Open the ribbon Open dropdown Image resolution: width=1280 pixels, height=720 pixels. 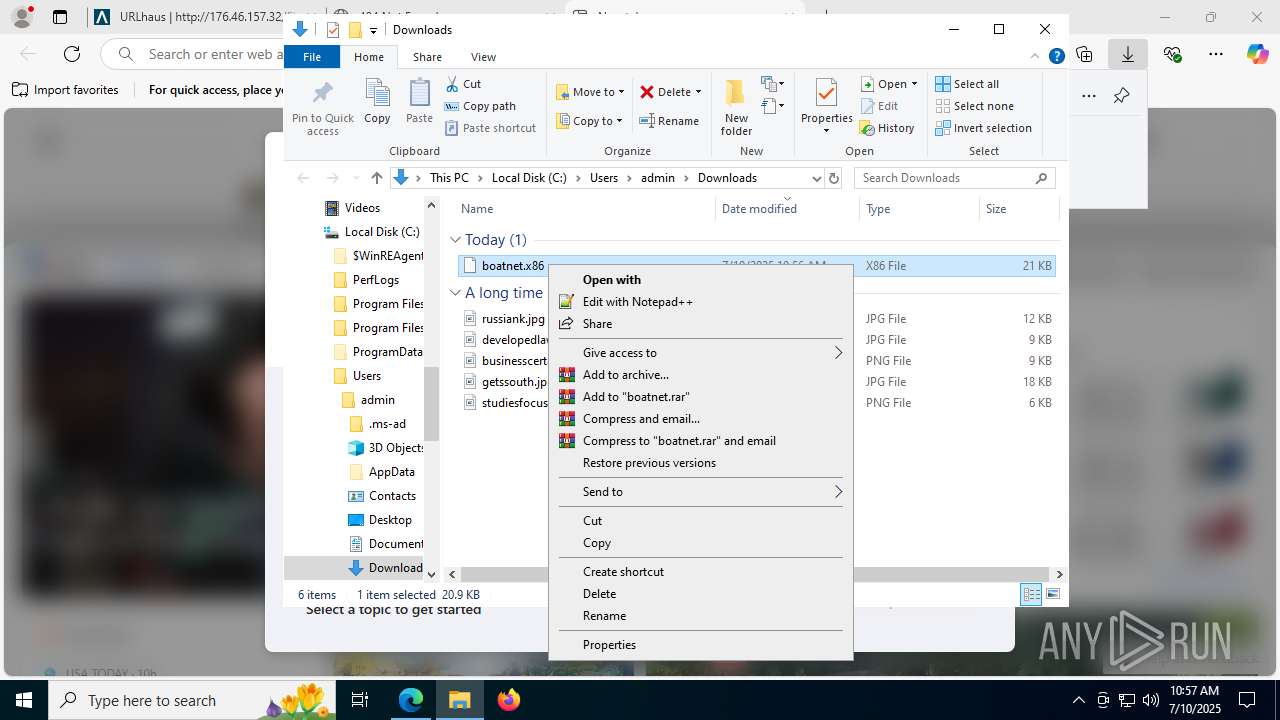[889, 84]
